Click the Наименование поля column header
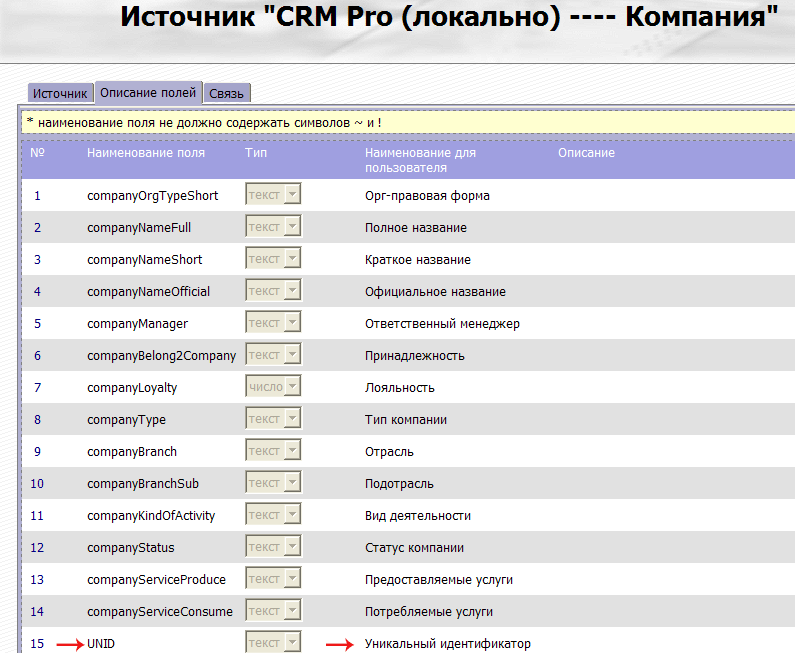This screenshot has height=653, width=795. 146,153
